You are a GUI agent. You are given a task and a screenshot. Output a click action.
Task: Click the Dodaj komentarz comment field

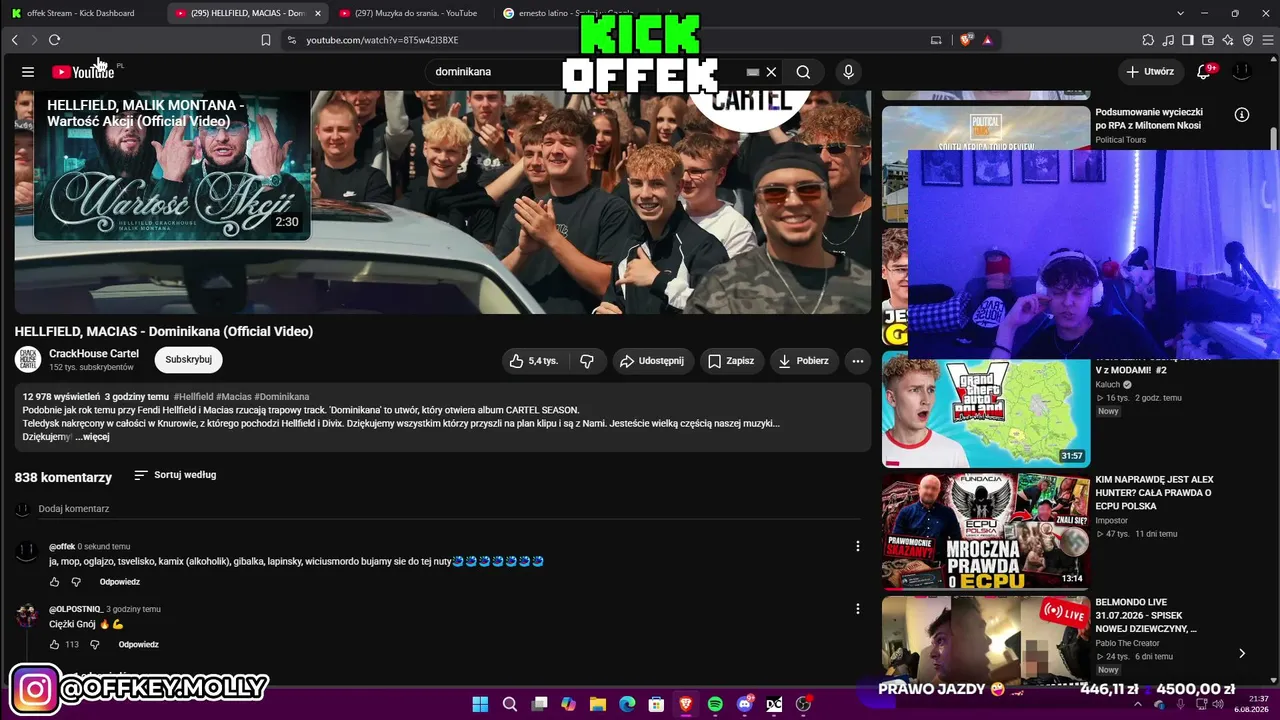(x=450, y=509)
